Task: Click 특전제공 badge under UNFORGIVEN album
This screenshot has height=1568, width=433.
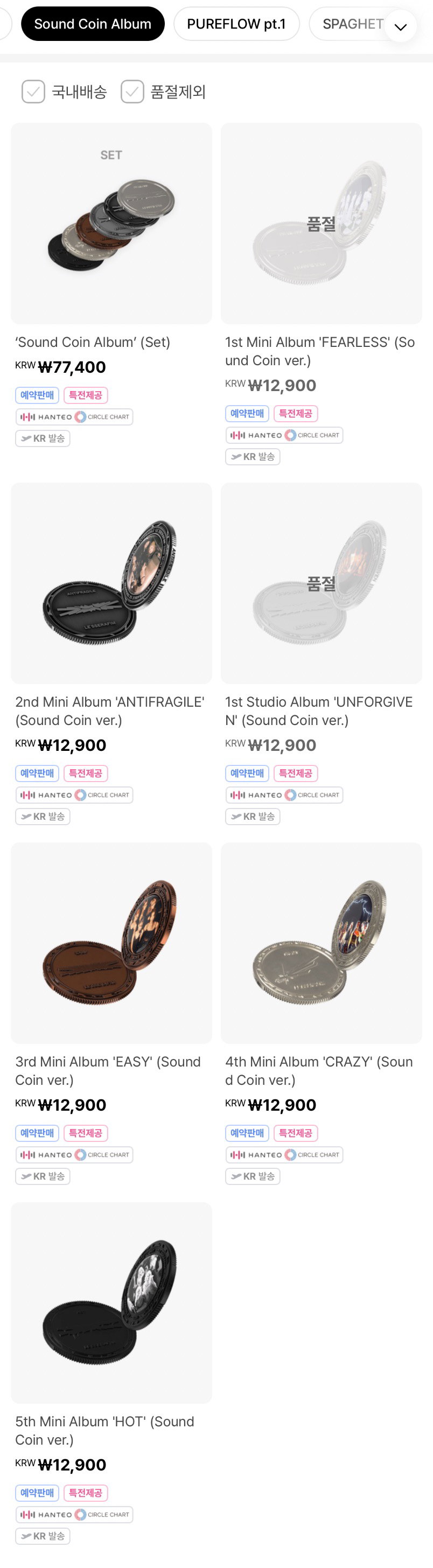Action: [x=296, y=773]
